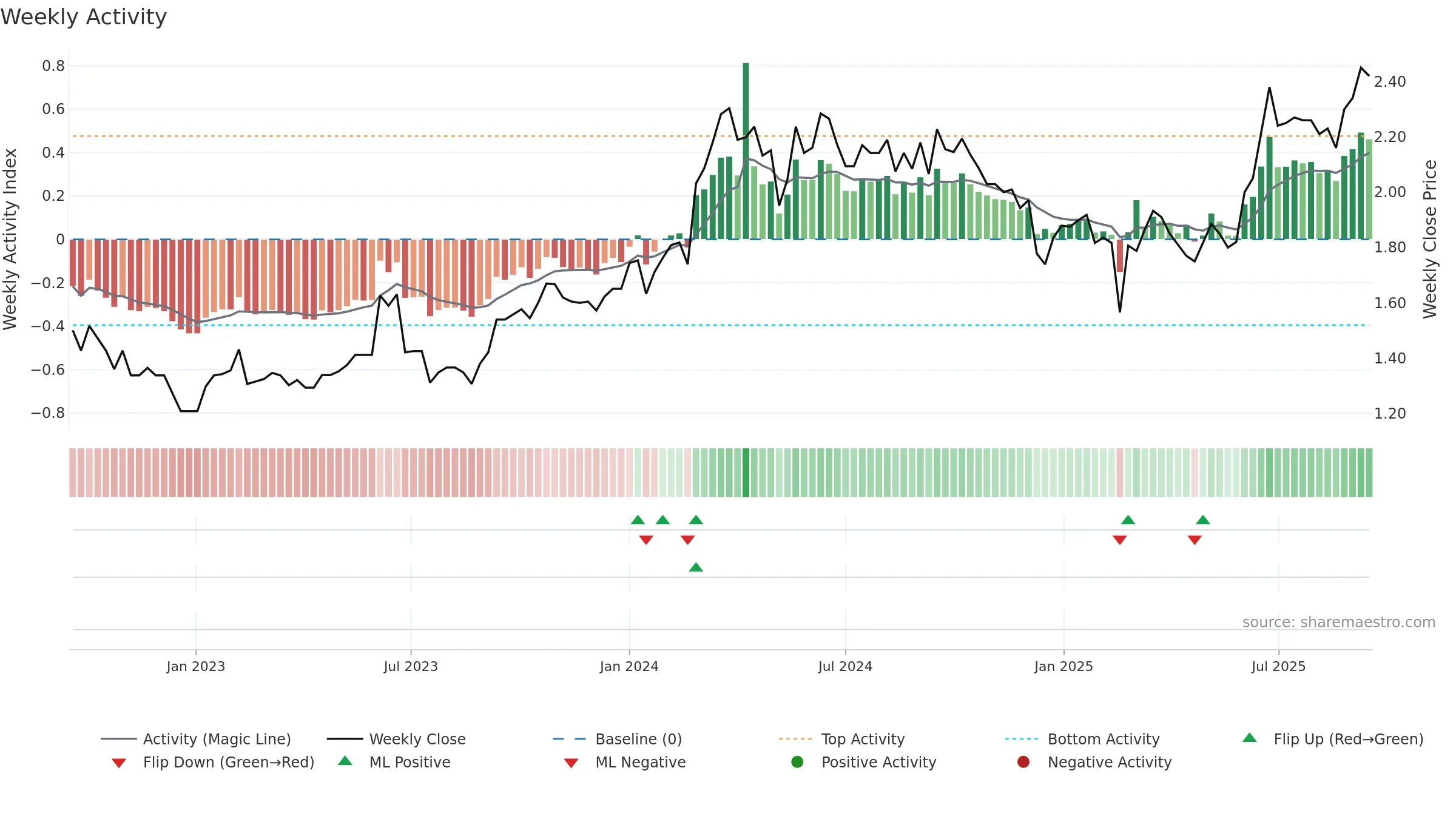Click the 'Jan 2023' axis label
This screenshot has height=819, width=1456.
point(195,666)
